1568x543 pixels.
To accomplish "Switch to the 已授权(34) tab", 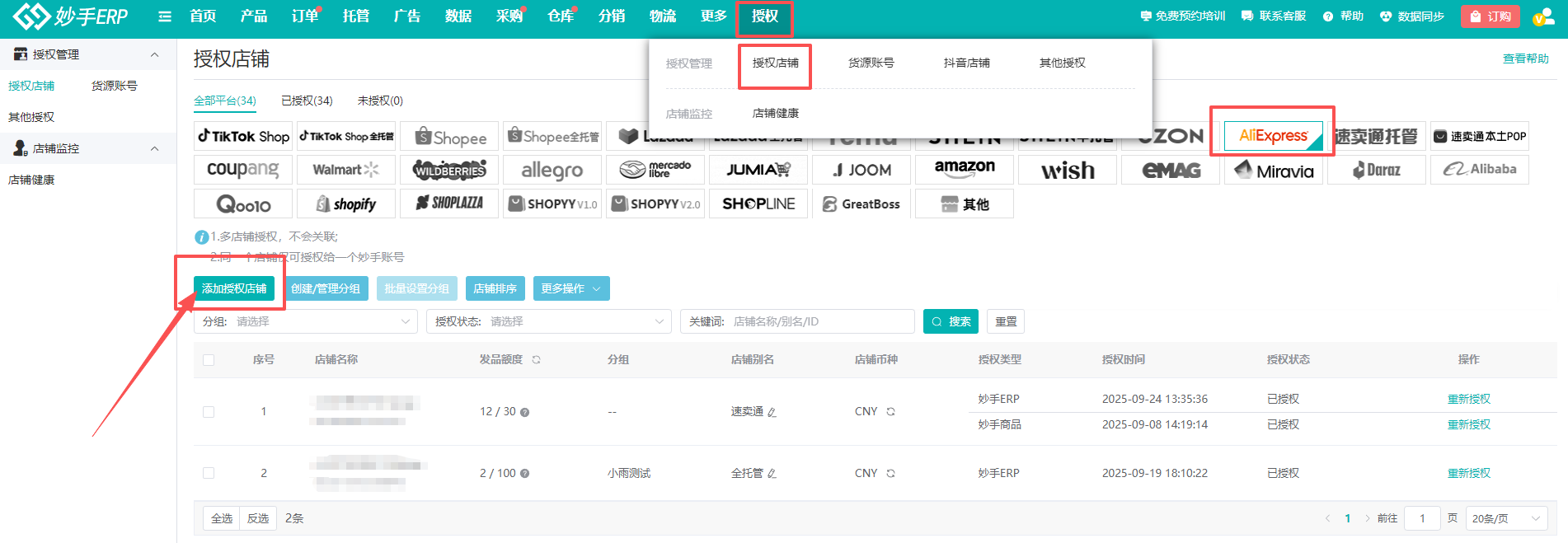I will click(307, 101).
